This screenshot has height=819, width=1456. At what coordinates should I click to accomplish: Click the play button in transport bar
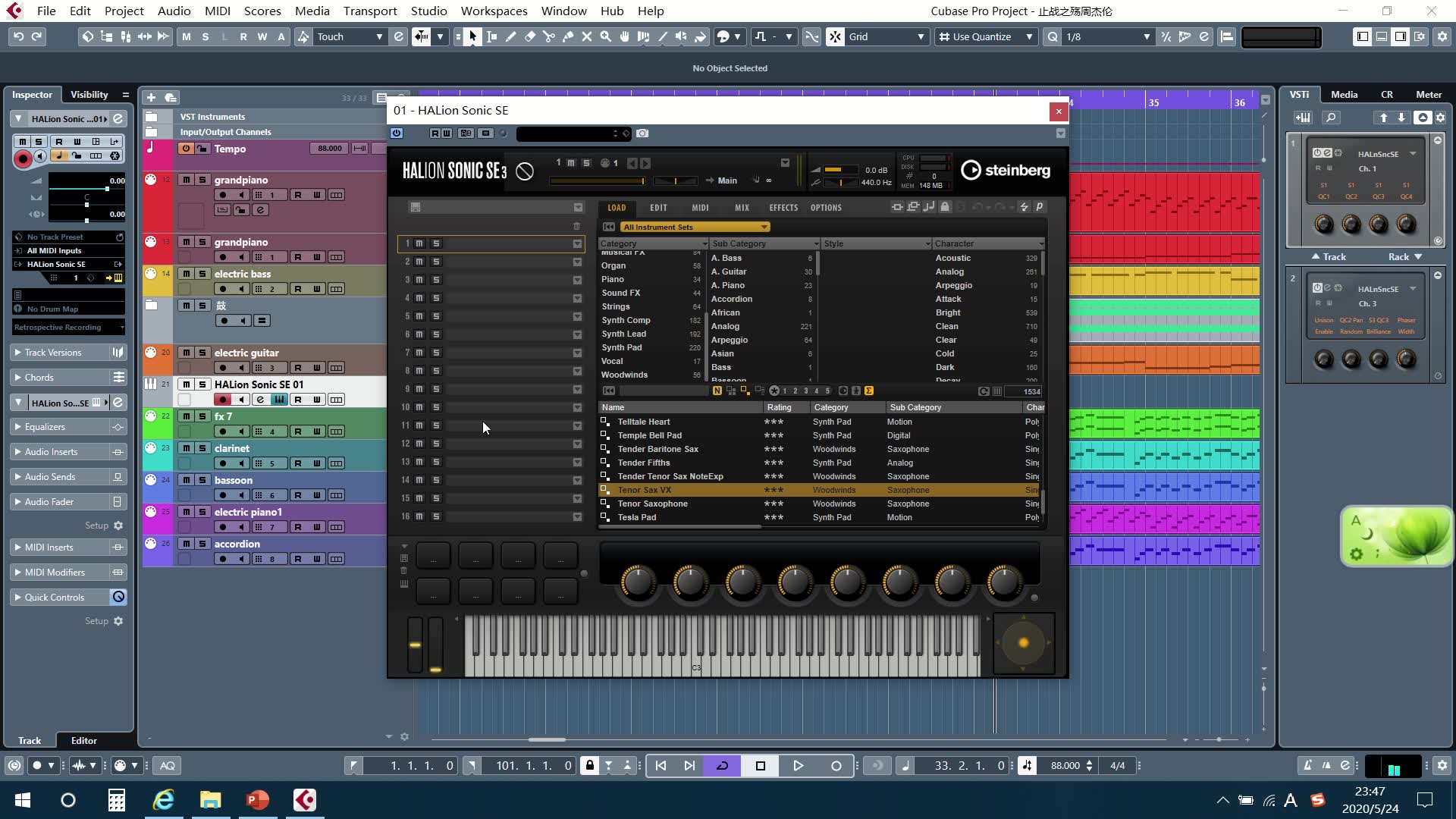click(x=798, y=765)
